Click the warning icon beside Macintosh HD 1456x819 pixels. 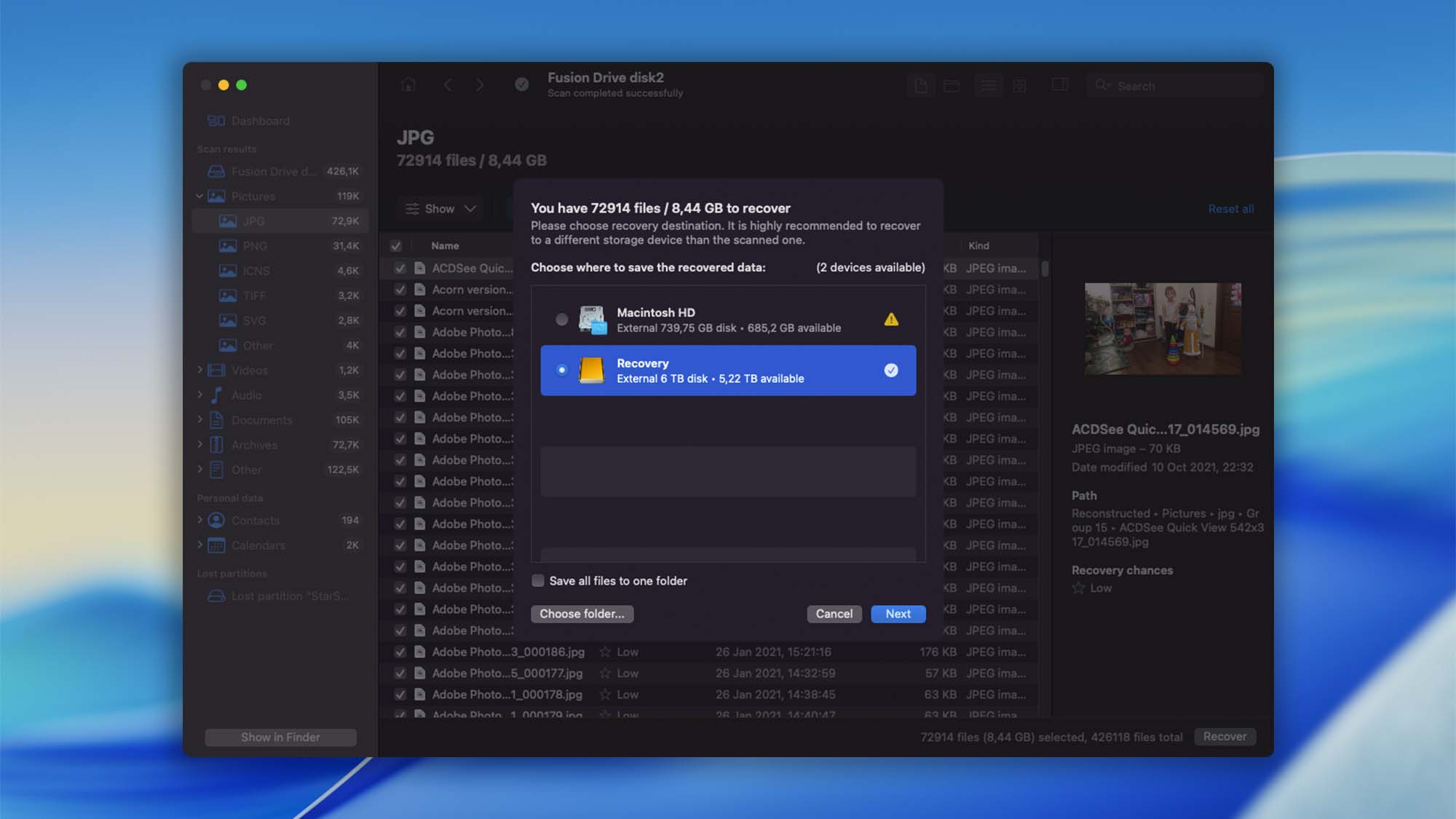tap(890, 318)
